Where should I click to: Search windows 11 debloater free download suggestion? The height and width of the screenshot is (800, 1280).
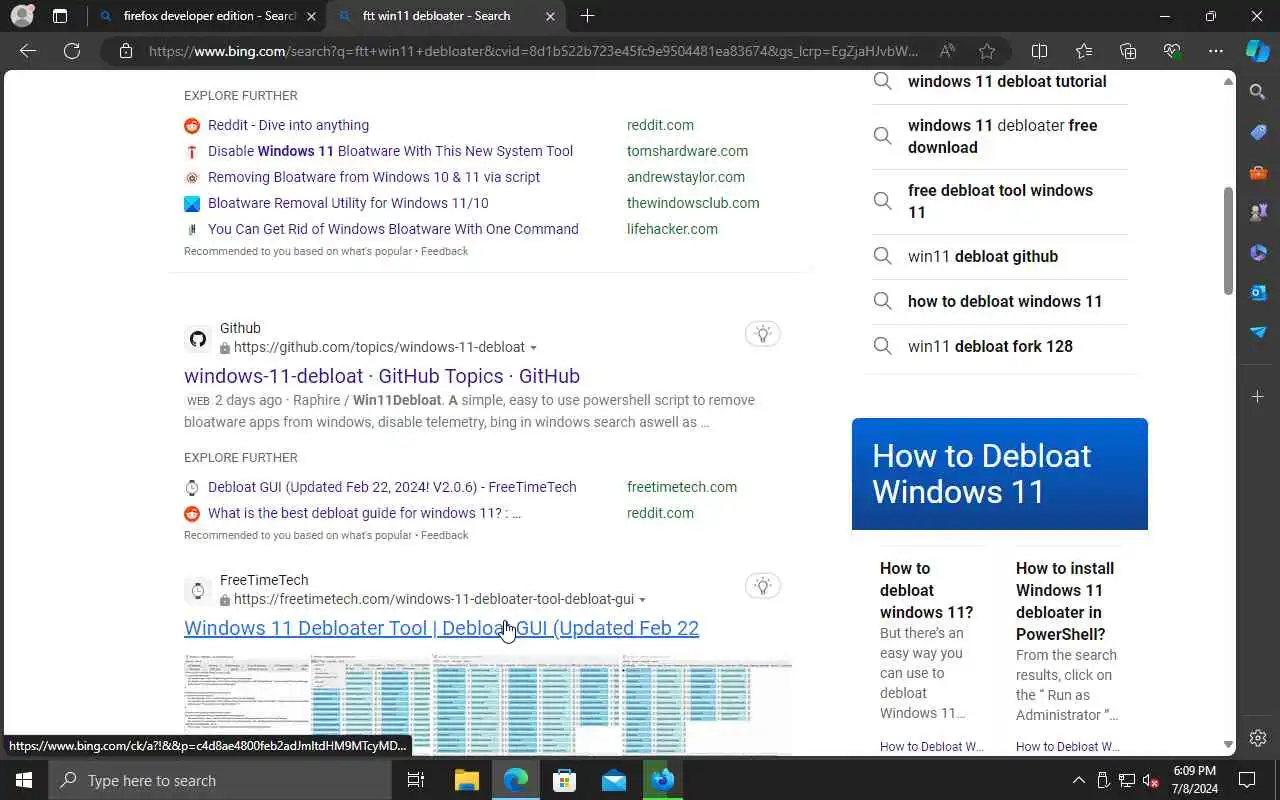tap(1002, 136)
